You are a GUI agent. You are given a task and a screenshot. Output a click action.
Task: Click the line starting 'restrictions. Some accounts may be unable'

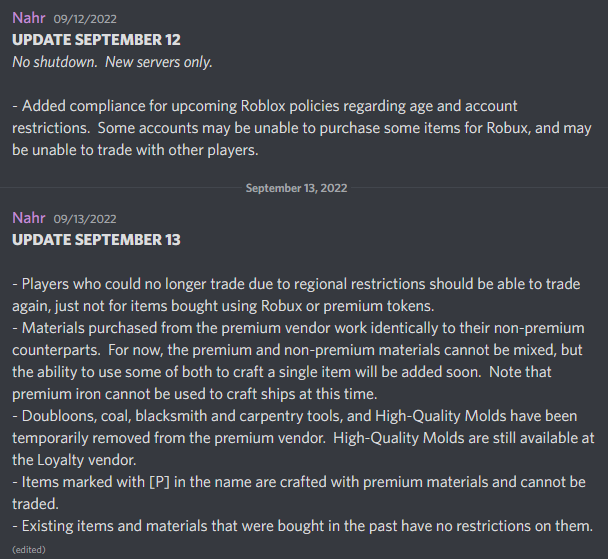[x=302, y=128]
